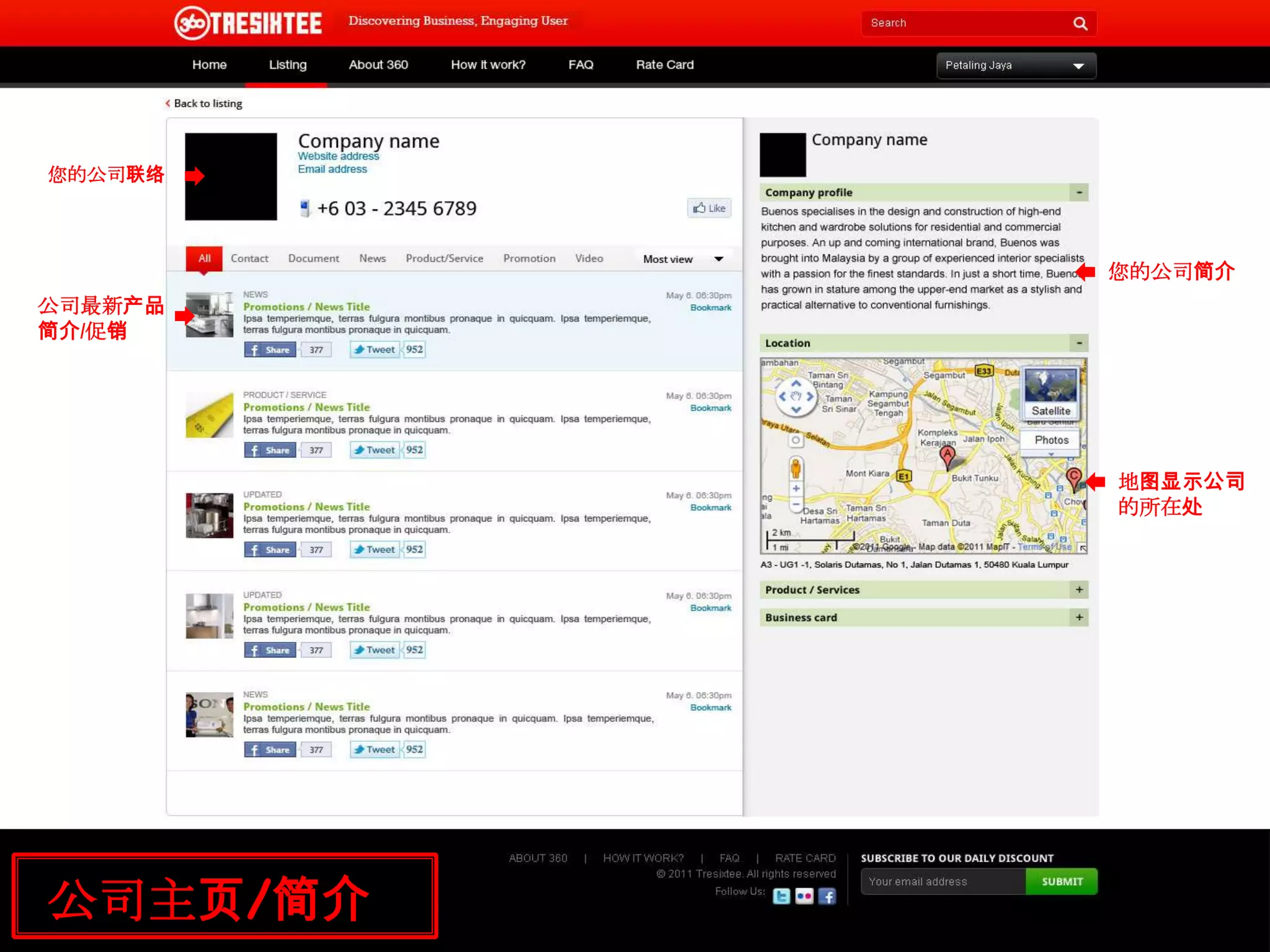This screenshot has width=1270, height=952.
Task: Open Listing in navigation bar
Action: coord(288,65)
